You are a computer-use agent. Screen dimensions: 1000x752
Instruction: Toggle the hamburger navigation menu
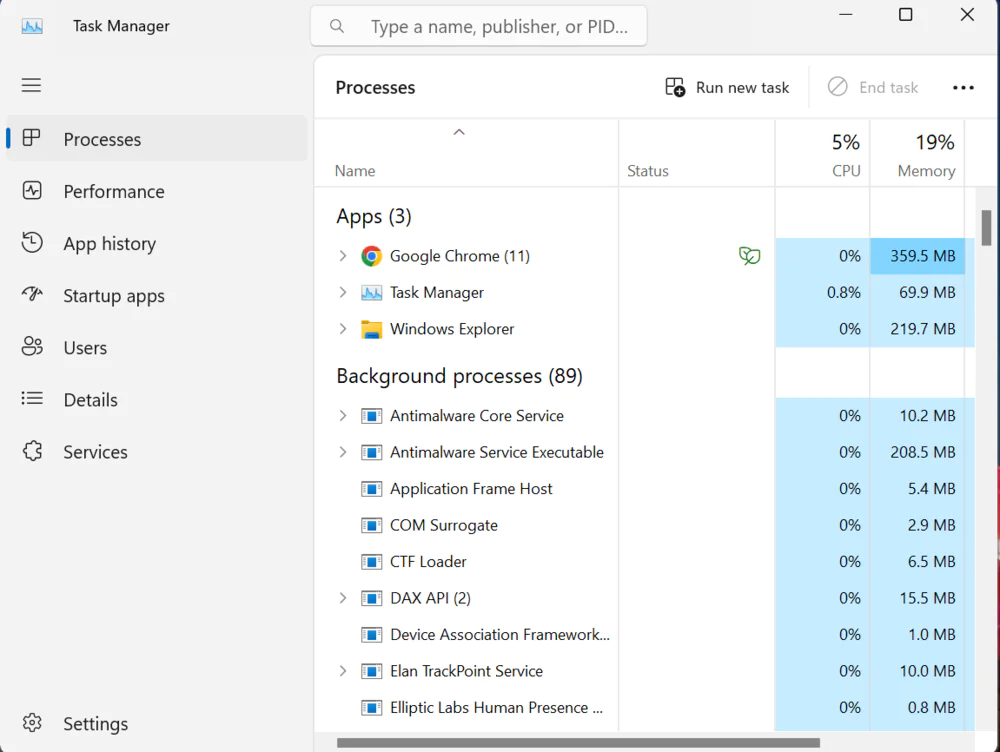point(31,85)
